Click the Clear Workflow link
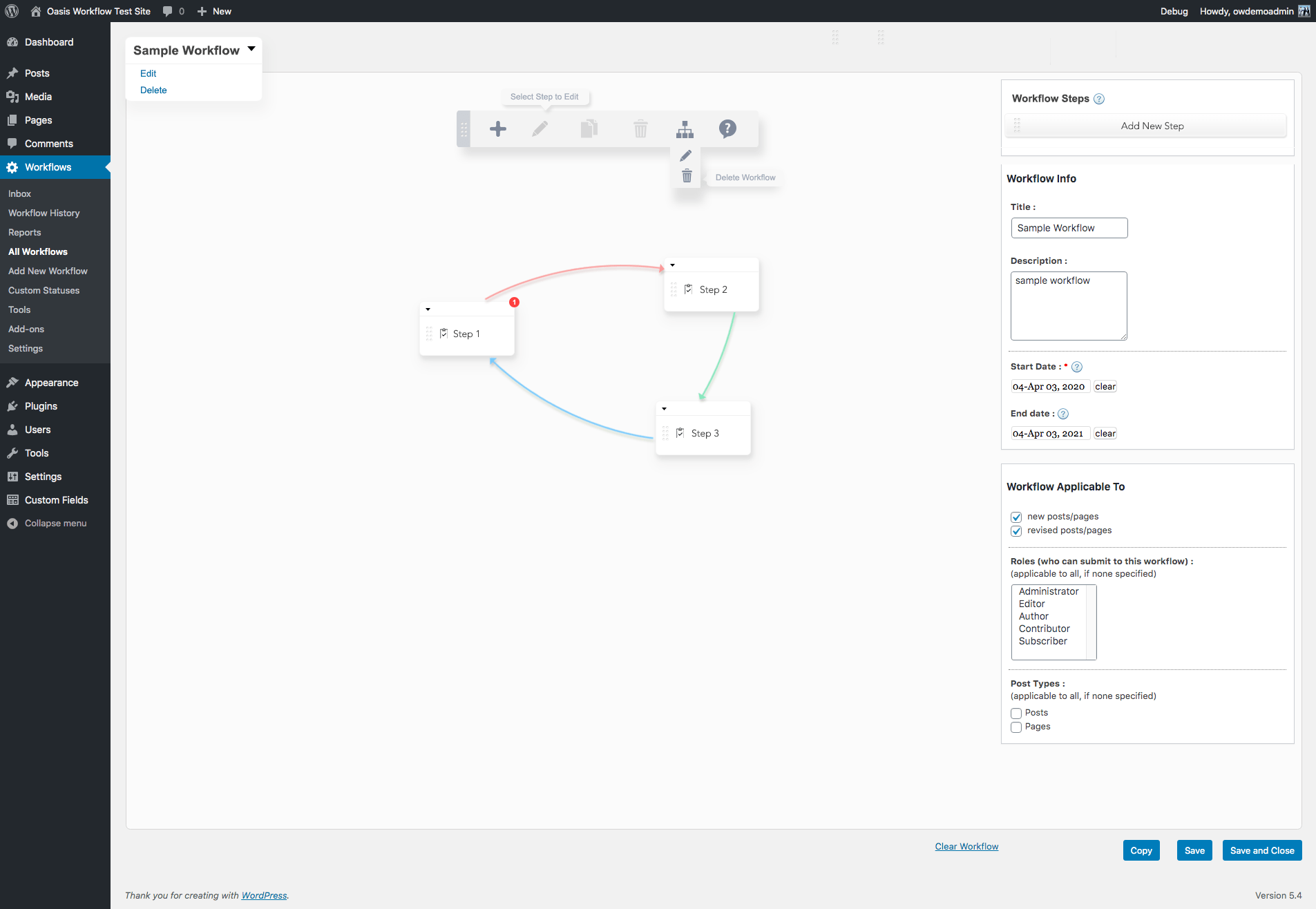1316x909 pixels. tap(966, 846)
